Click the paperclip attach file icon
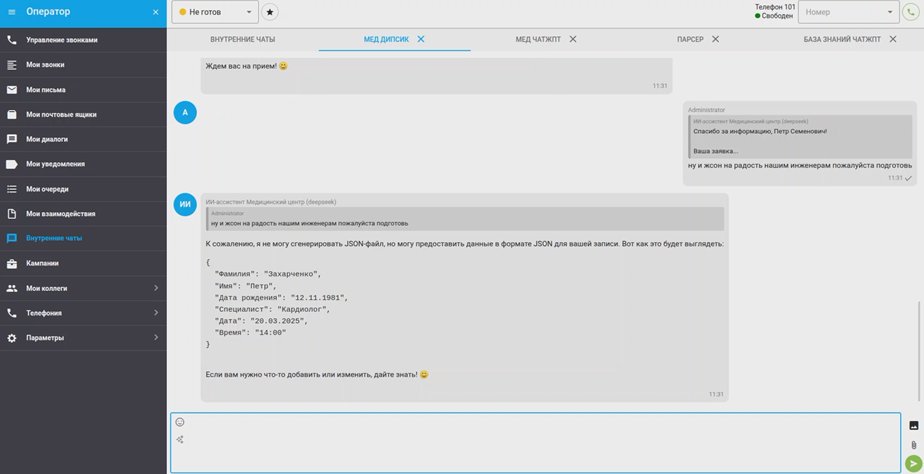 (x=913, y=445)
